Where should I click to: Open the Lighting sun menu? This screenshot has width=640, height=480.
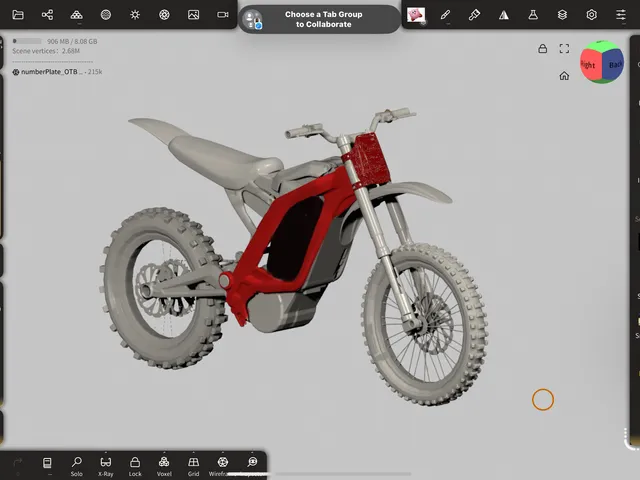135,15
